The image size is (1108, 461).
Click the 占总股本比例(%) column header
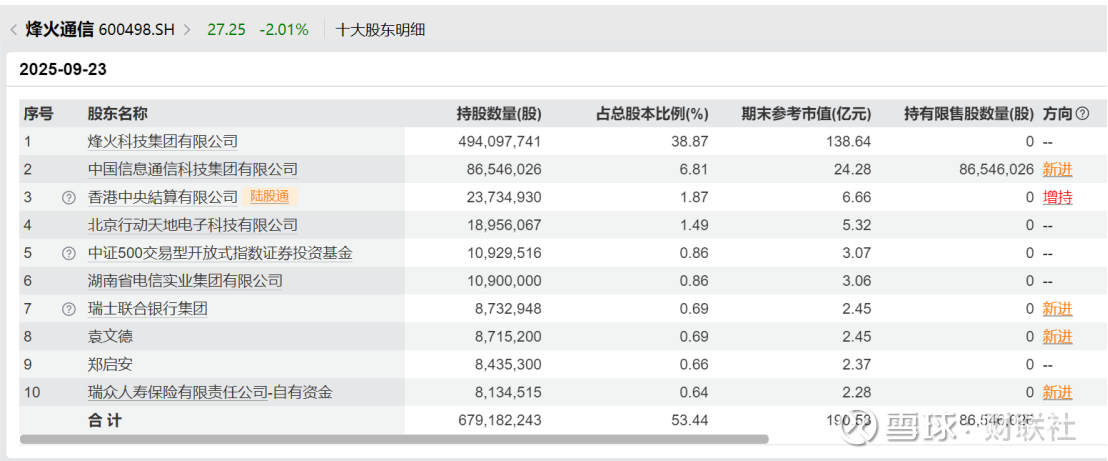pyautogui.click(x=652, y=113)
